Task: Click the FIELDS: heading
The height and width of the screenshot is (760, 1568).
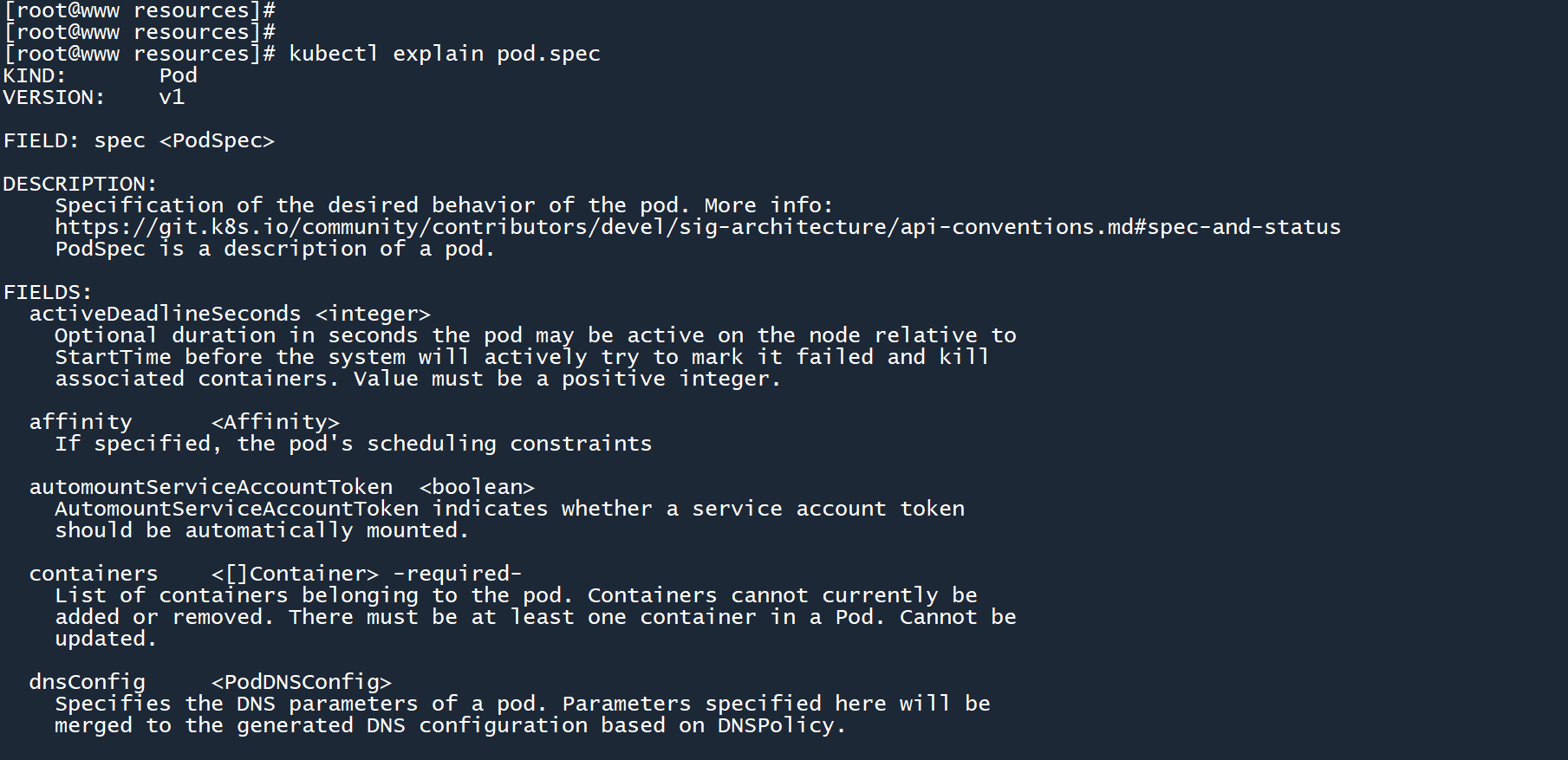Action: coord(48,292)
